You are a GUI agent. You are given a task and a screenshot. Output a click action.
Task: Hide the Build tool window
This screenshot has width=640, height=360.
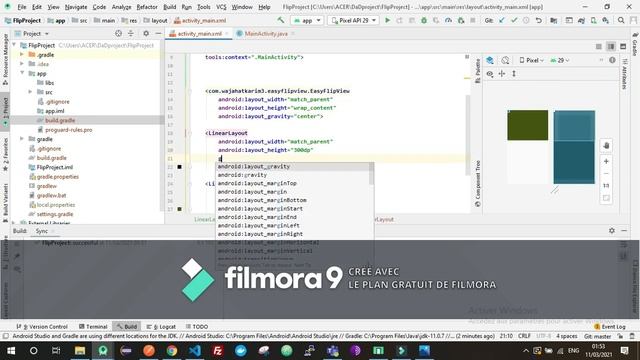tap(624, 231)
